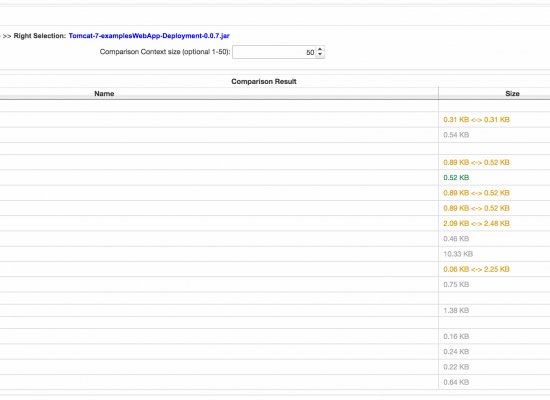Select the row with size 10.33 KB

275,254
